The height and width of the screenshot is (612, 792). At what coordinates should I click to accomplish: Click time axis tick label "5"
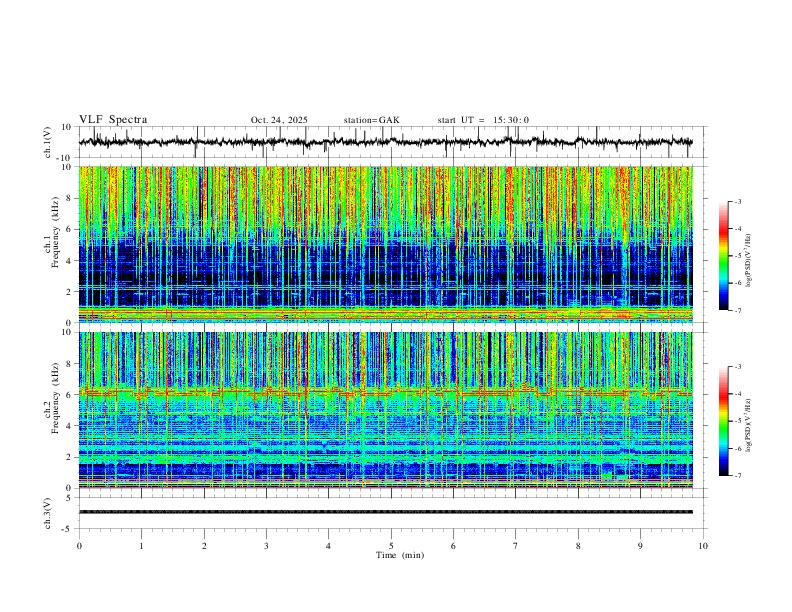(x=391, y=546)
